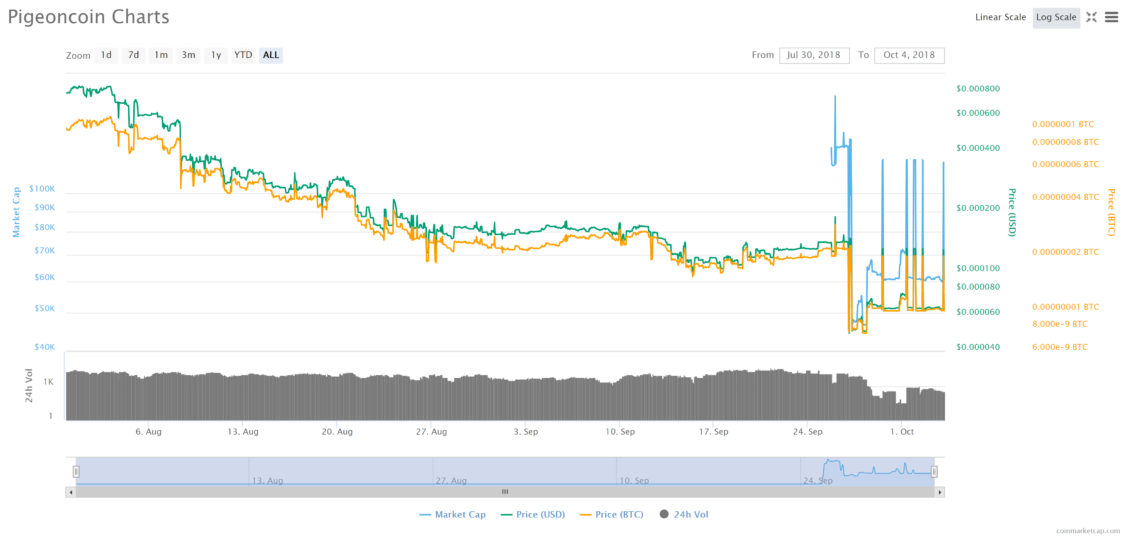Image resolution: width=1140 pixels, height=537 pixels.
Task: Click the 24h Vol axis label
Action: click(30, 386)
